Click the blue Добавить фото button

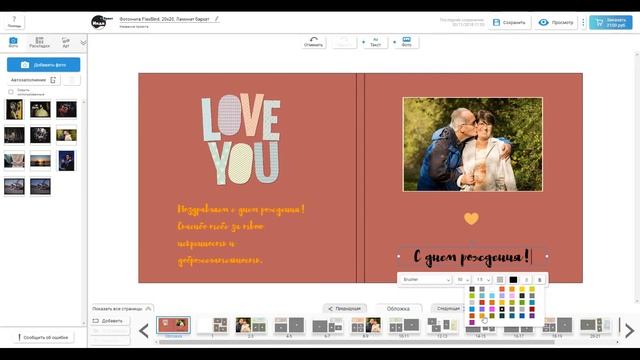click(44, 65)
